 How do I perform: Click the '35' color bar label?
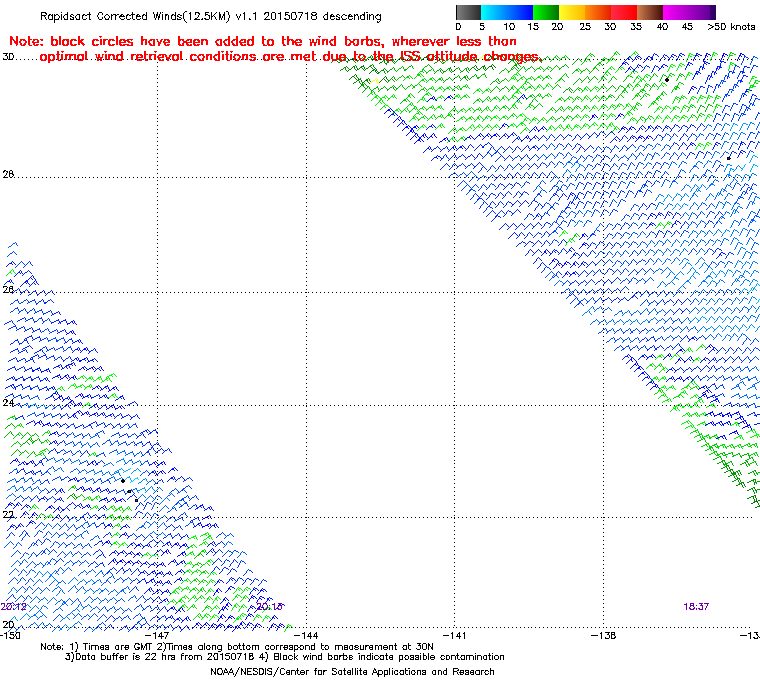click(x=636, y=27)
